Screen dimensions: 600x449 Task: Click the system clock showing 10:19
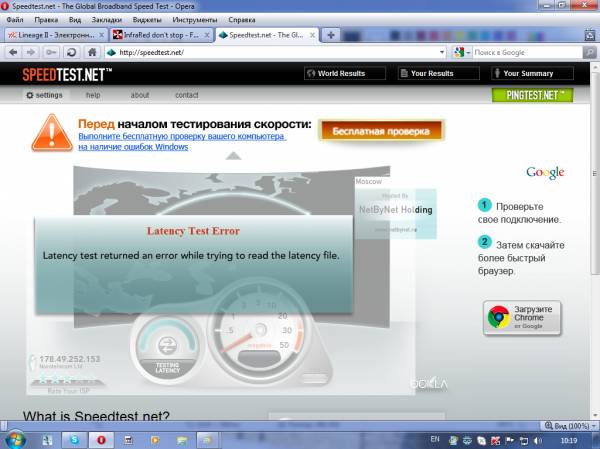pos(568,441)
